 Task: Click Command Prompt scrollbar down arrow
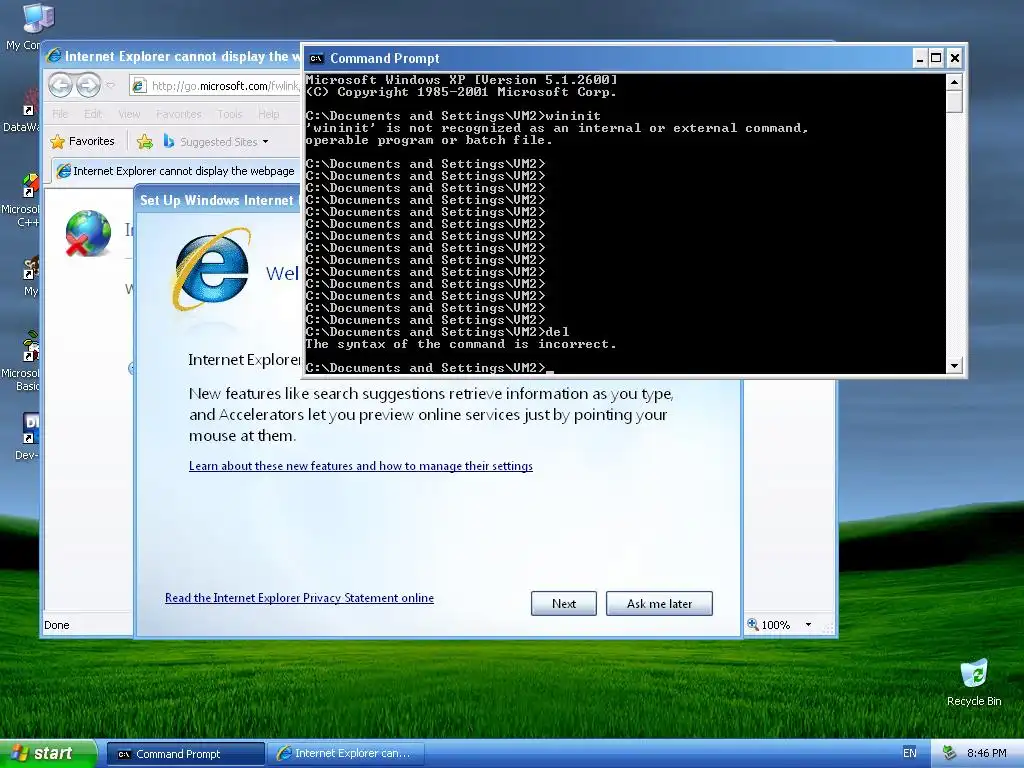(954, 366)
